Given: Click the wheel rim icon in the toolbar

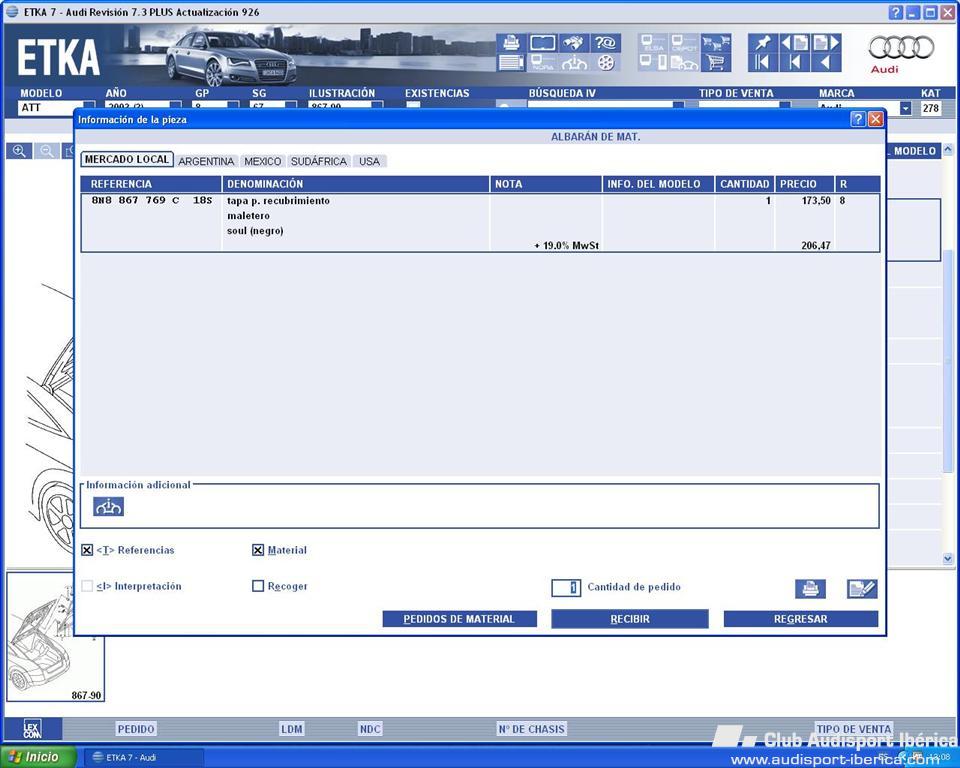Looking at the screenshot, I should click(606, 62).
